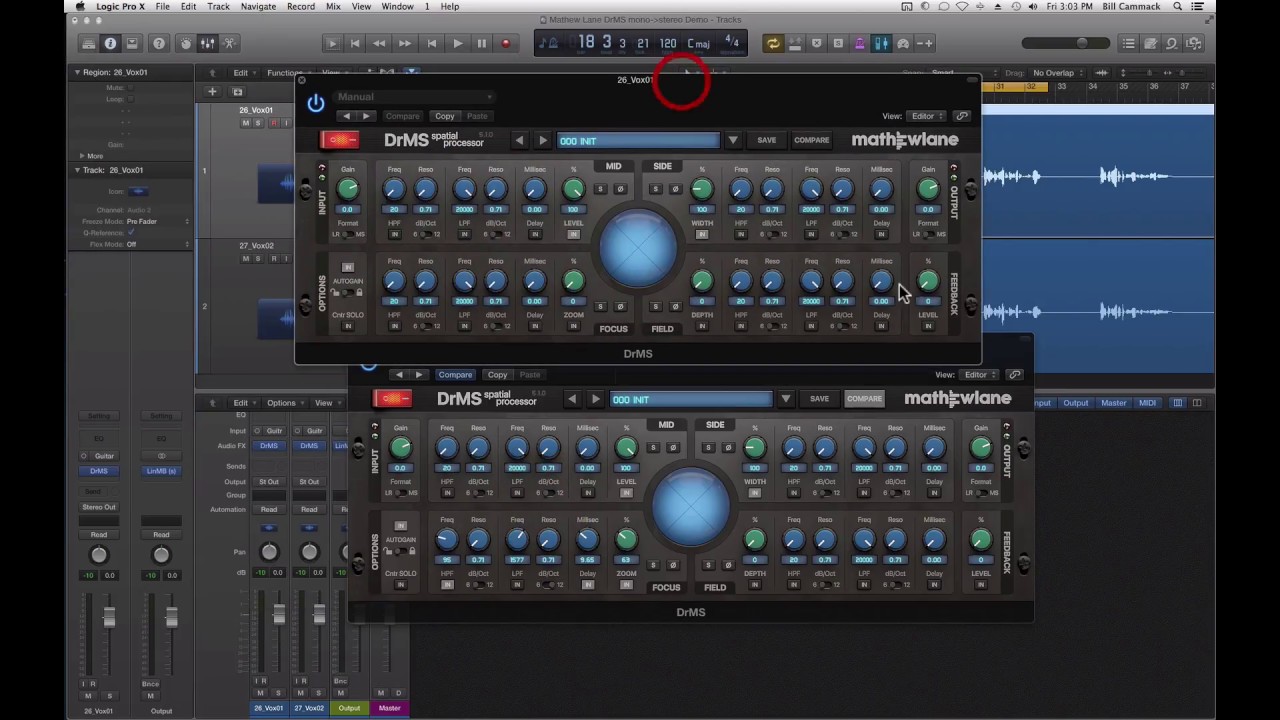Viewport: 1280px width, 720px height.
Task: Open the Window menu
Action: click(x=397, y=7)
